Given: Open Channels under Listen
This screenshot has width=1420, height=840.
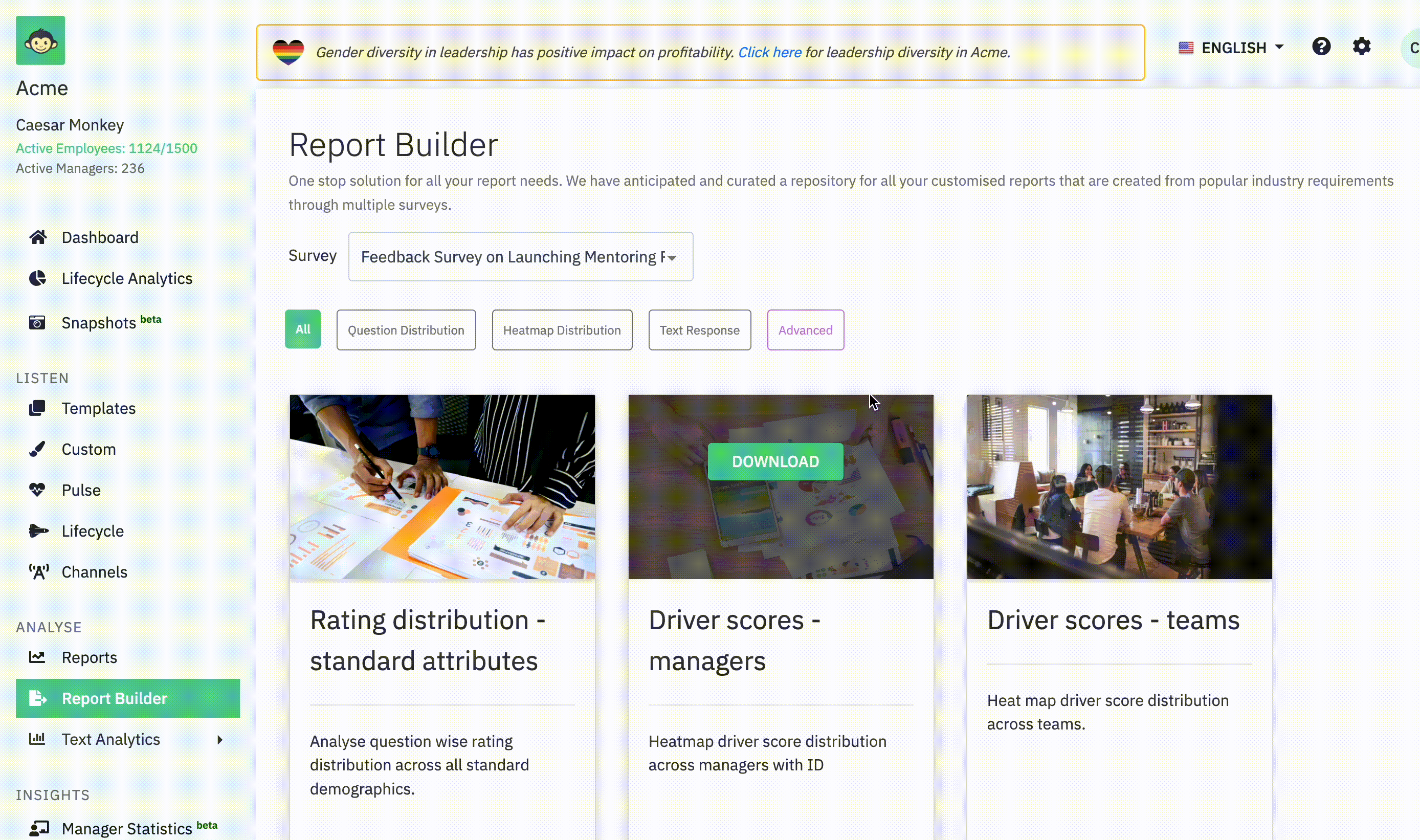Looking at the screenshot, I should pyautogui.click(x=94, y=572).
